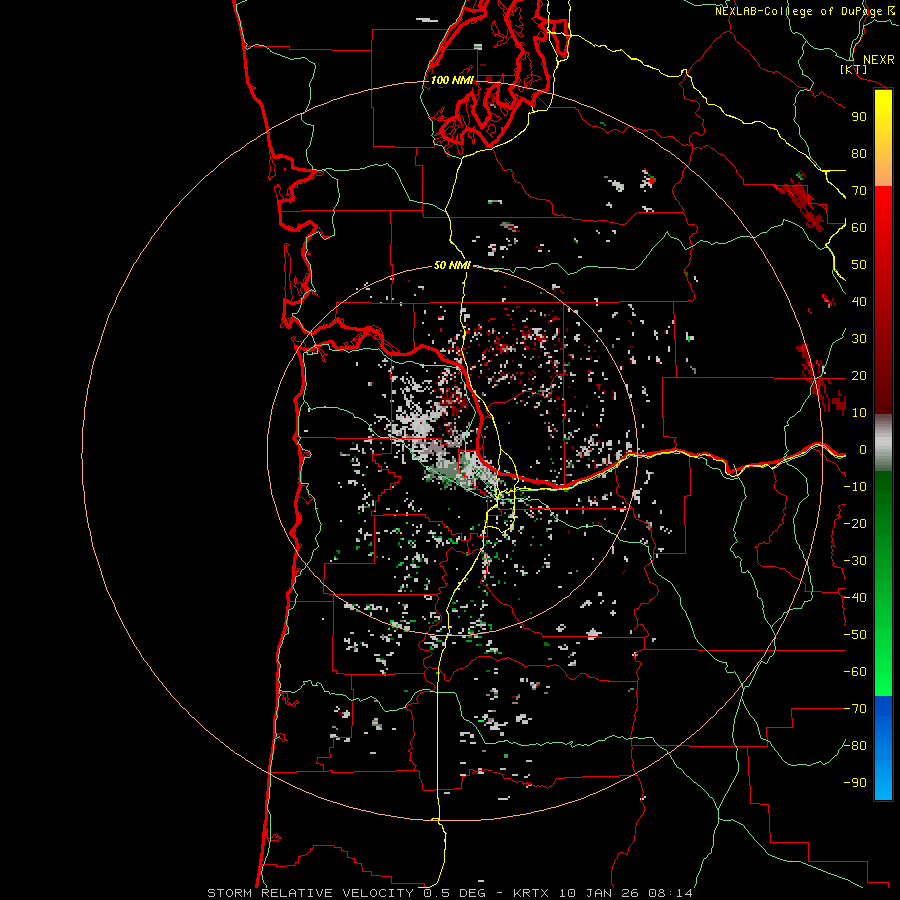
Task: Click the 20 value on velocity scale
Action: click(859, 376)
